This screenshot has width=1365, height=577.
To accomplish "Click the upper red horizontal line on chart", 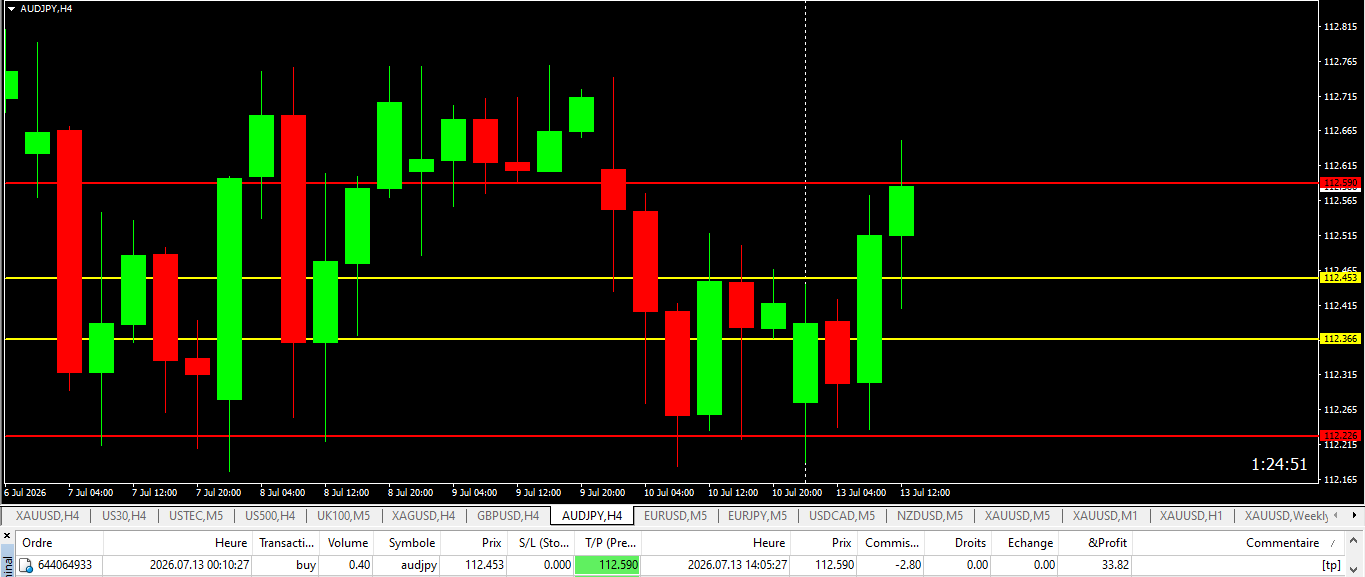I will (x=660, y=183).
